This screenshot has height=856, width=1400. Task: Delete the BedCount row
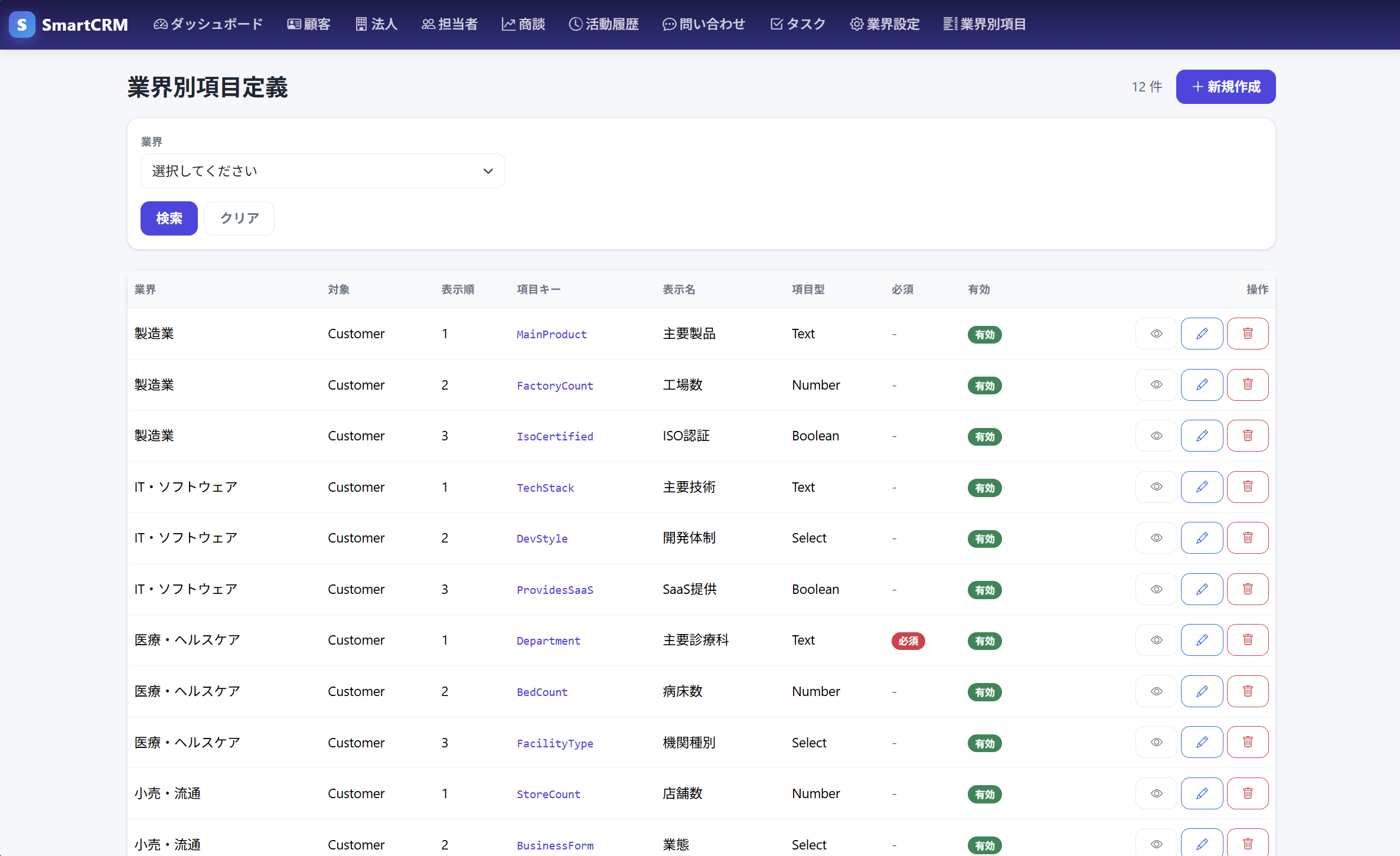tap(1247, 691)
